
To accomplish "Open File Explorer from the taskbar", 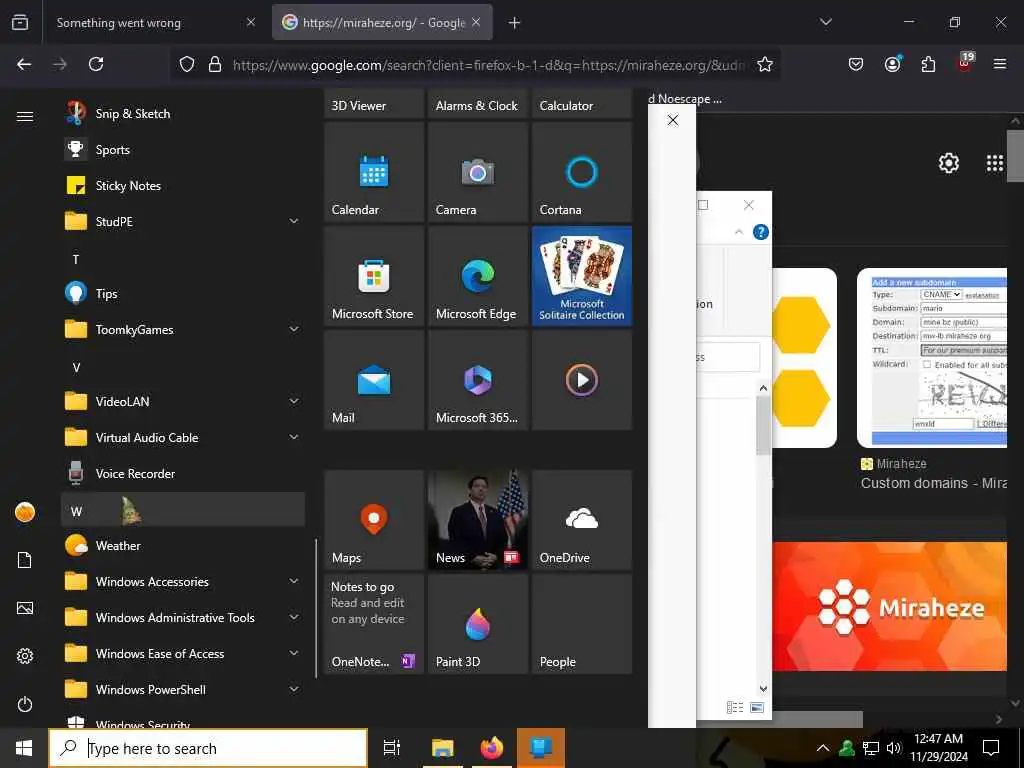I will (x=442, y=748).
